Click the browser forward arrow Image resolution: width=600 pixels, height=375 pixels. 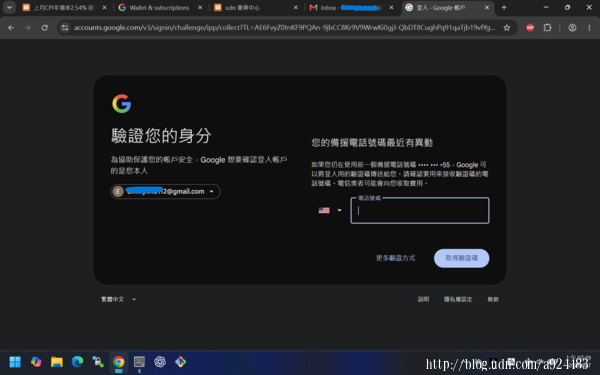click(28, 28)
